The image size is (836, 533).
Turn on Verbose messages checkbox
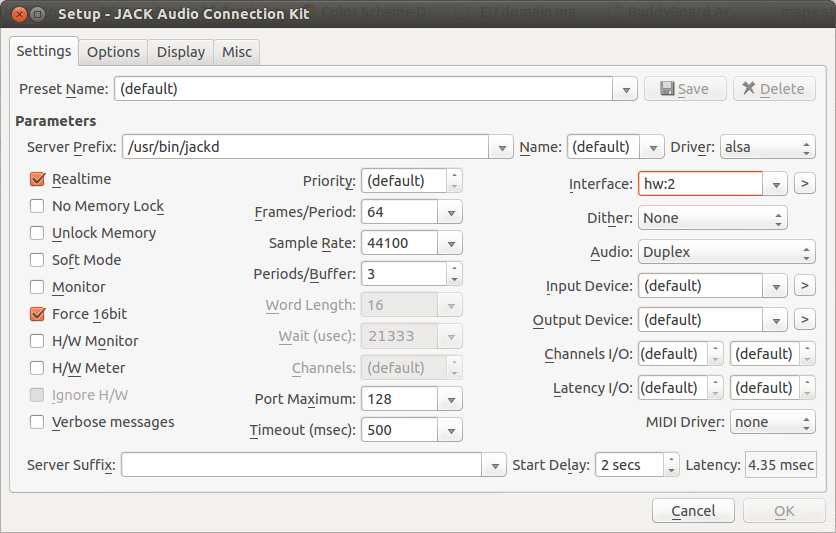[37, 422]
